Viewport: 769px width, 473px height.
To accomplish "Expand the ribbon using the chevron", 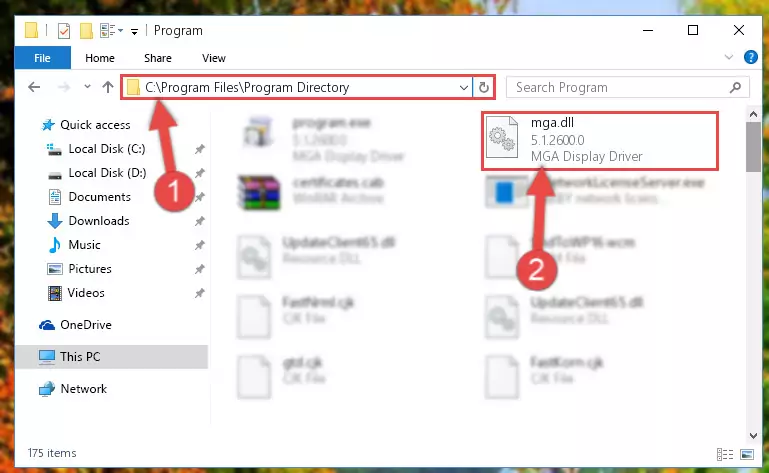I will pyautogui.click(x=728, y=57).
